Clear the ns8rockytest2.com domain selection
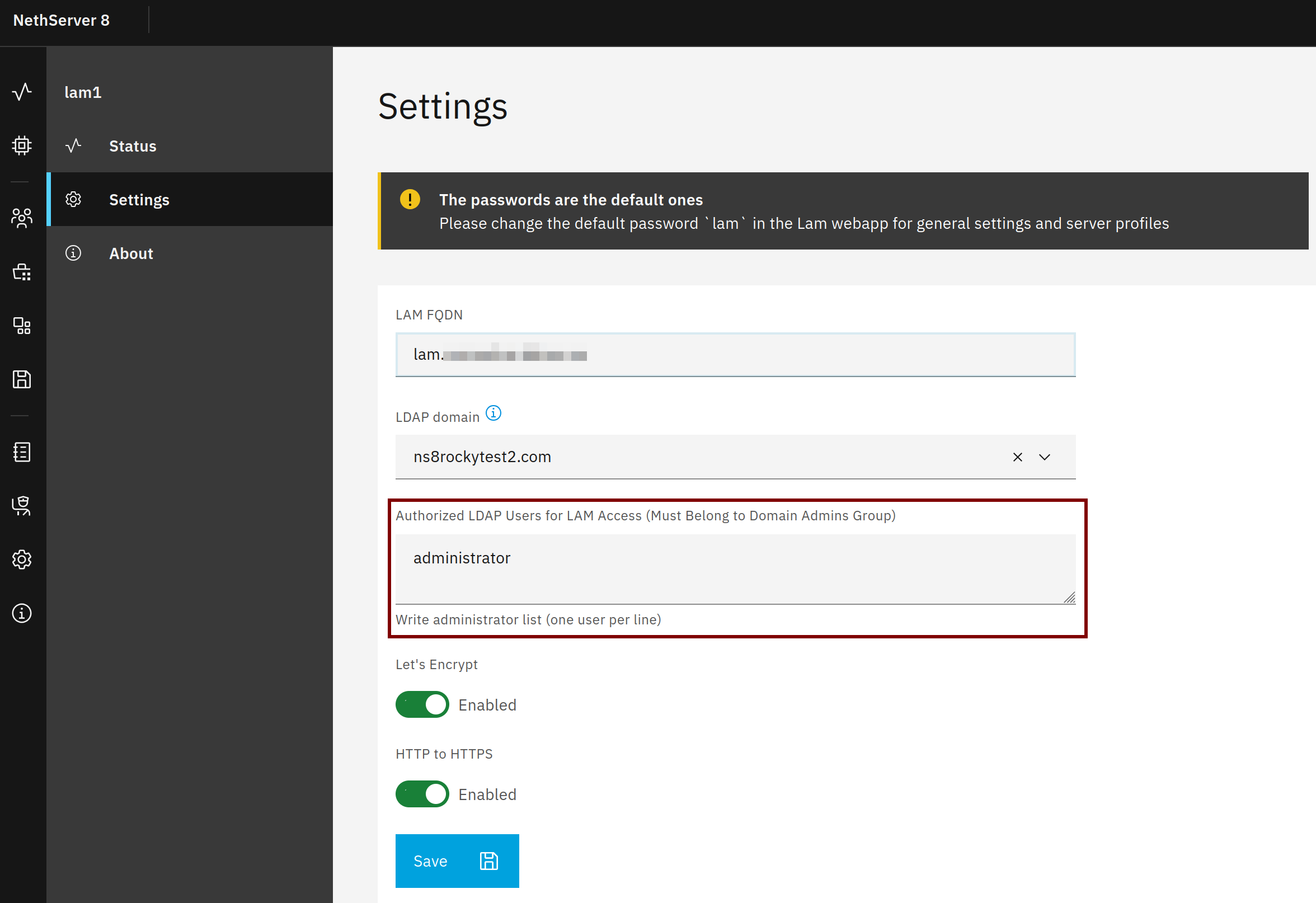1316x903 pixels. click(x=1017, y=457)
